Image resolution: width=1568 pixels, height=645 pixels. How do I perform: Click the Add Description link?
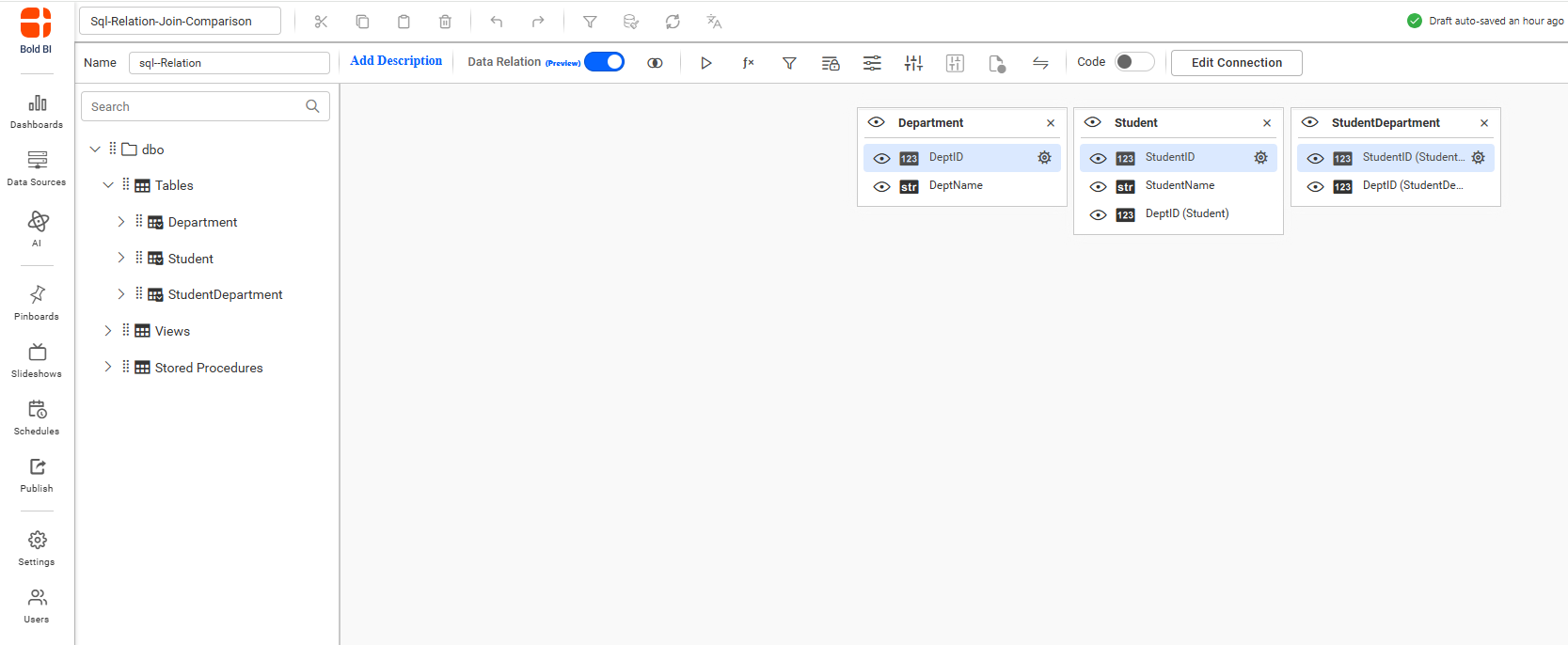[x=396, y=61]
